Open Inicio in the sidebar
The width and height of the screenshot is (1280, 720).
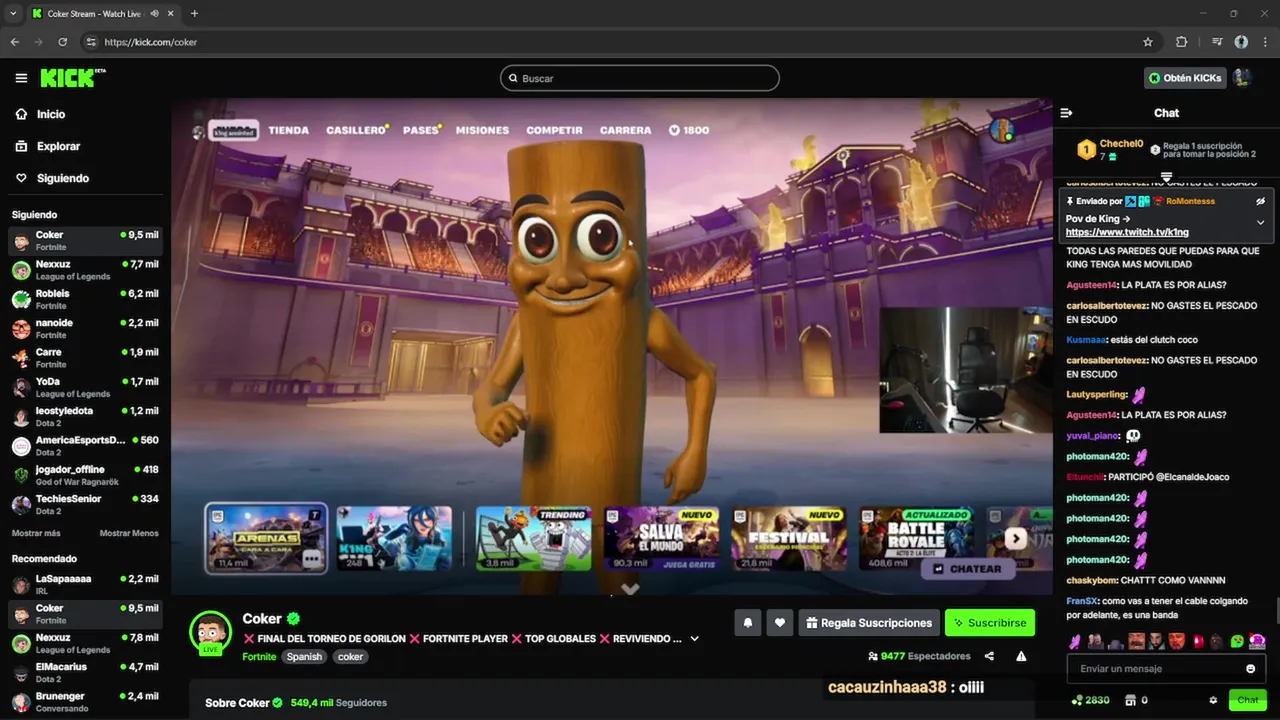[x=51, y=114]
